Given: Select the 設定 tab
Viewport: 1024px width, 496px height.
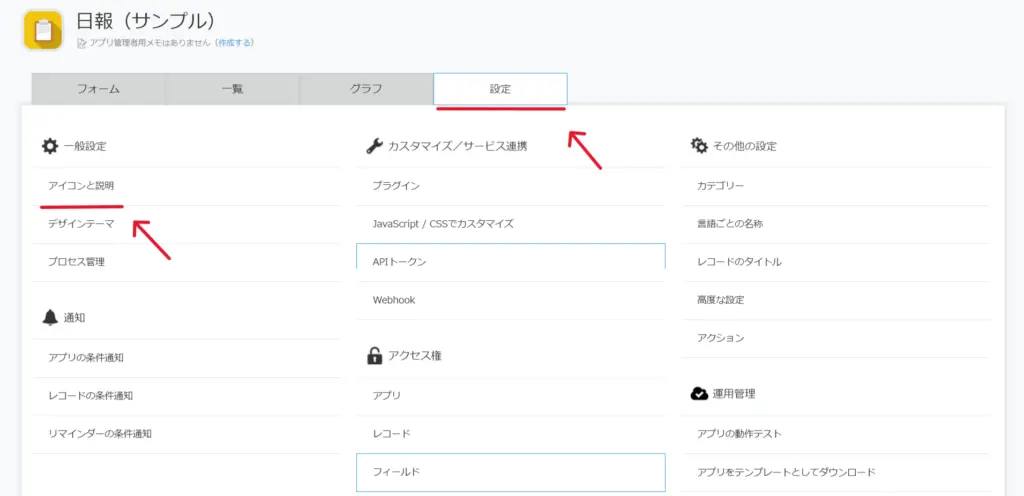Looking at the screenshot, I should click(500, 89).
